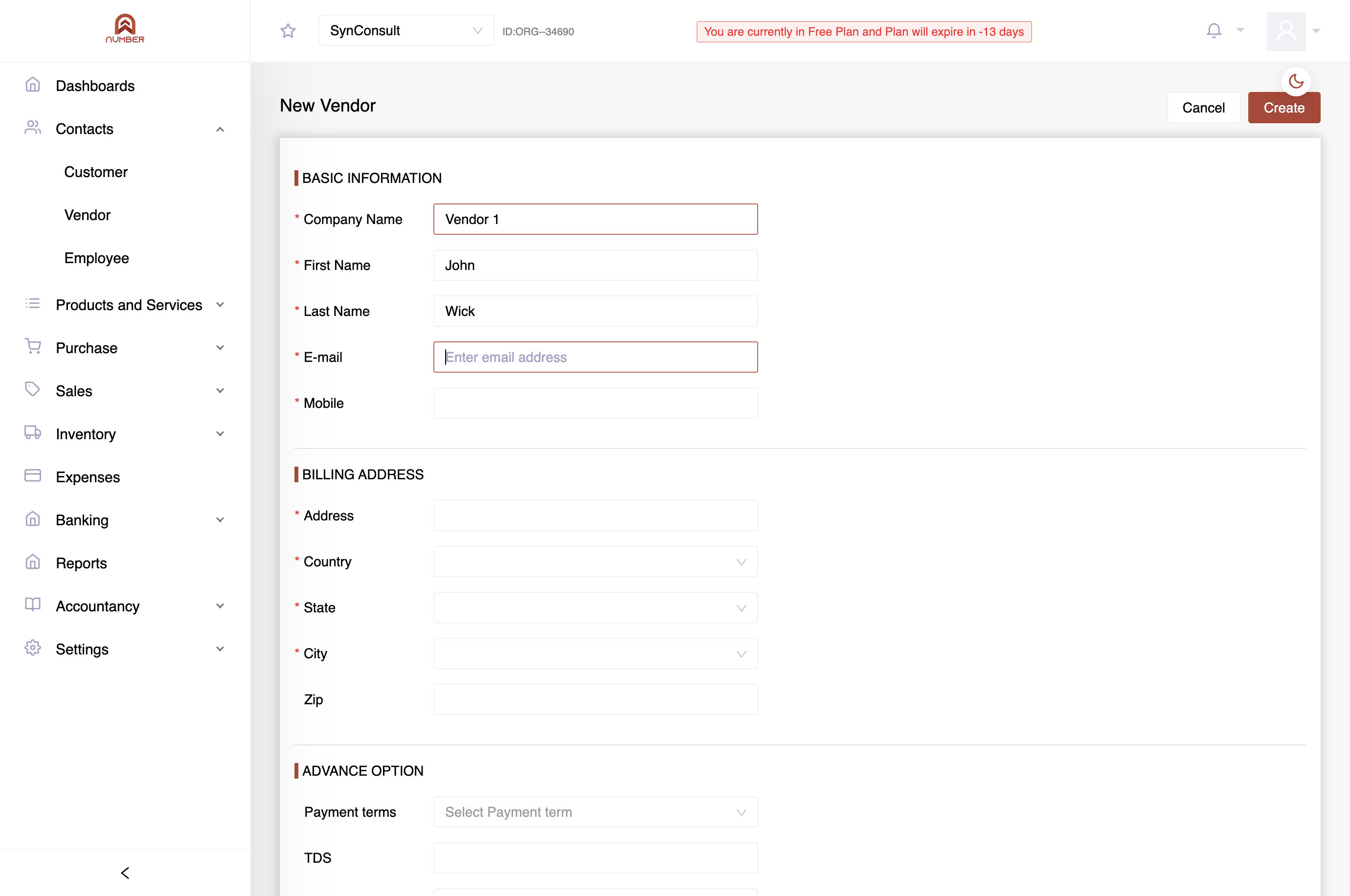1350x896 pixels.
Task: Open the SynConsult organization dropdown
Action: pos(406,31)
